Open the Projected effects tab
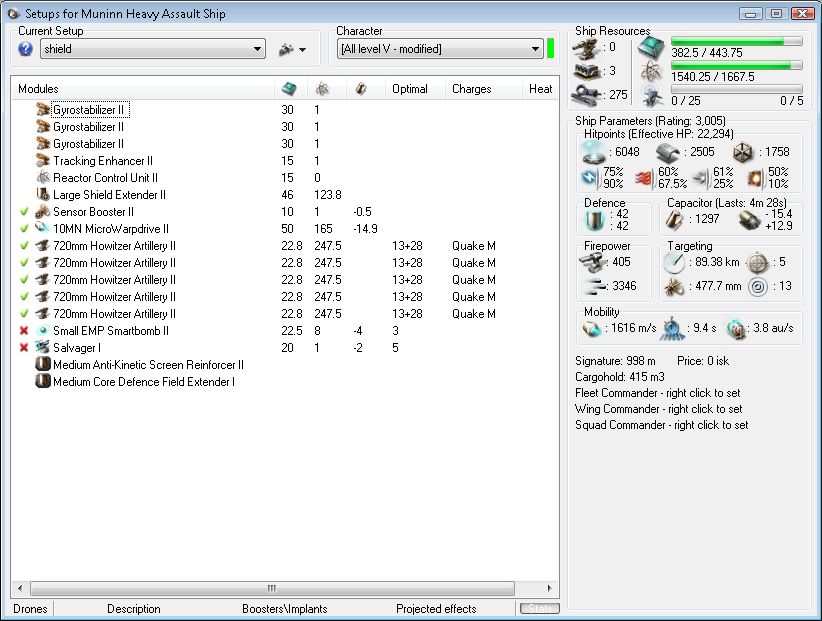The image size is (822, 621). [x=436, y=608]
